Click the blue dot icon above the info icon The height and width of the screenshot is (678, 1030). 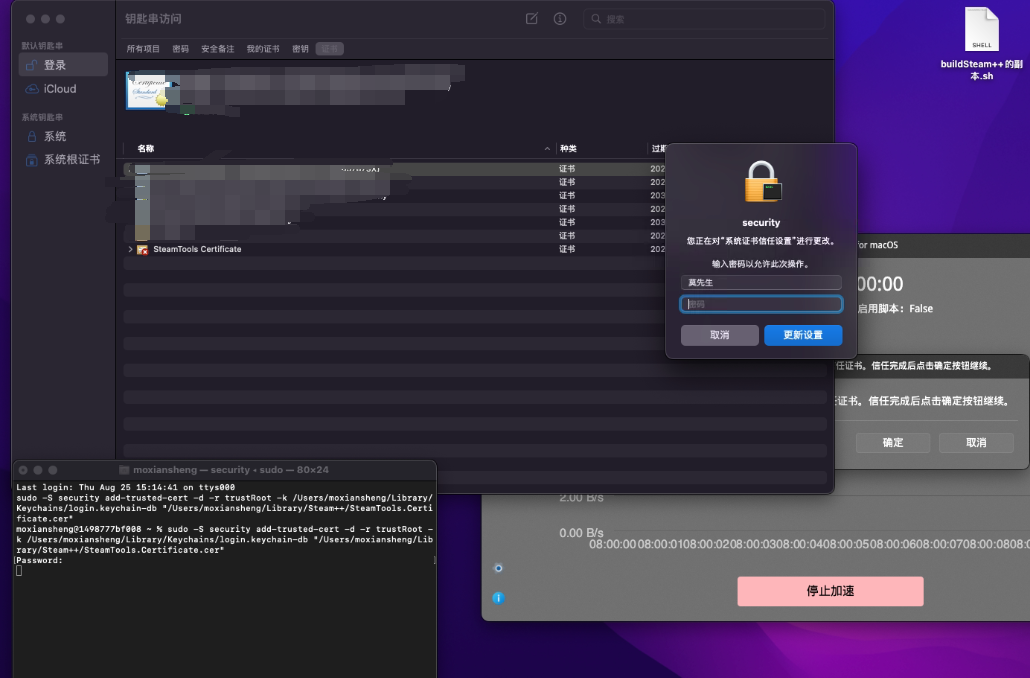tap(498, 568)
